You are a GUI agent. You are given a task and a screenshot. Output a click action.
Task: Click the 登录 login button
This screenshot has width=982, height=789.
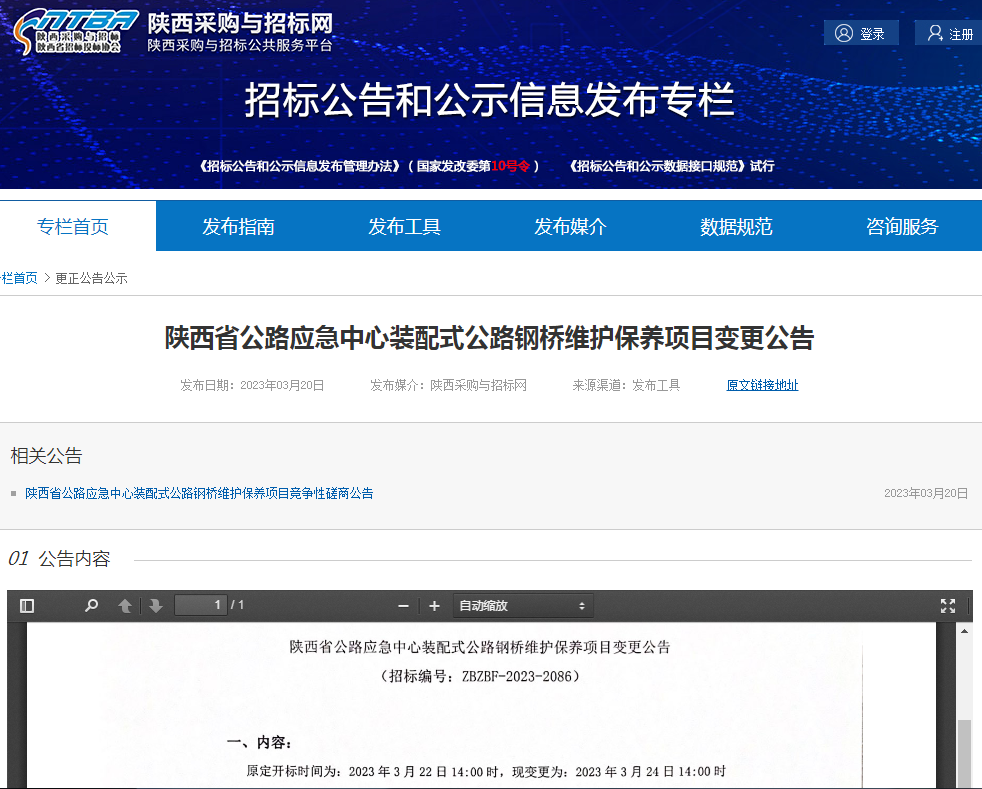[861, 33]
